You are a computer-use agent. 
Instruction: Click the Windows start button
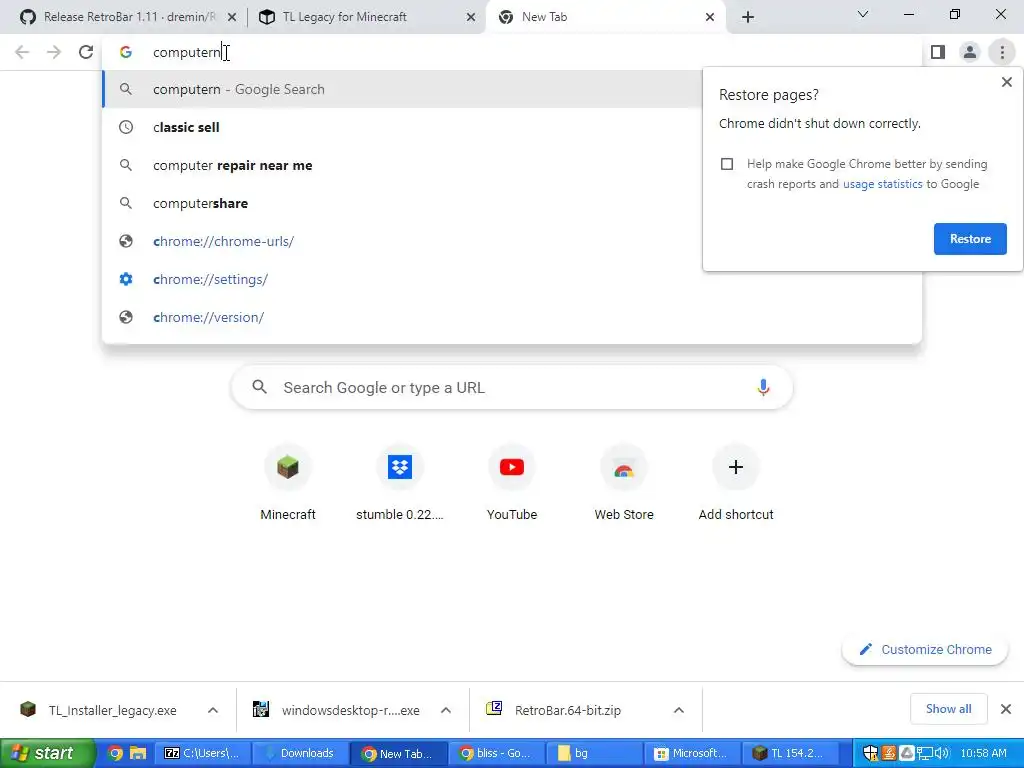point(46,753)
